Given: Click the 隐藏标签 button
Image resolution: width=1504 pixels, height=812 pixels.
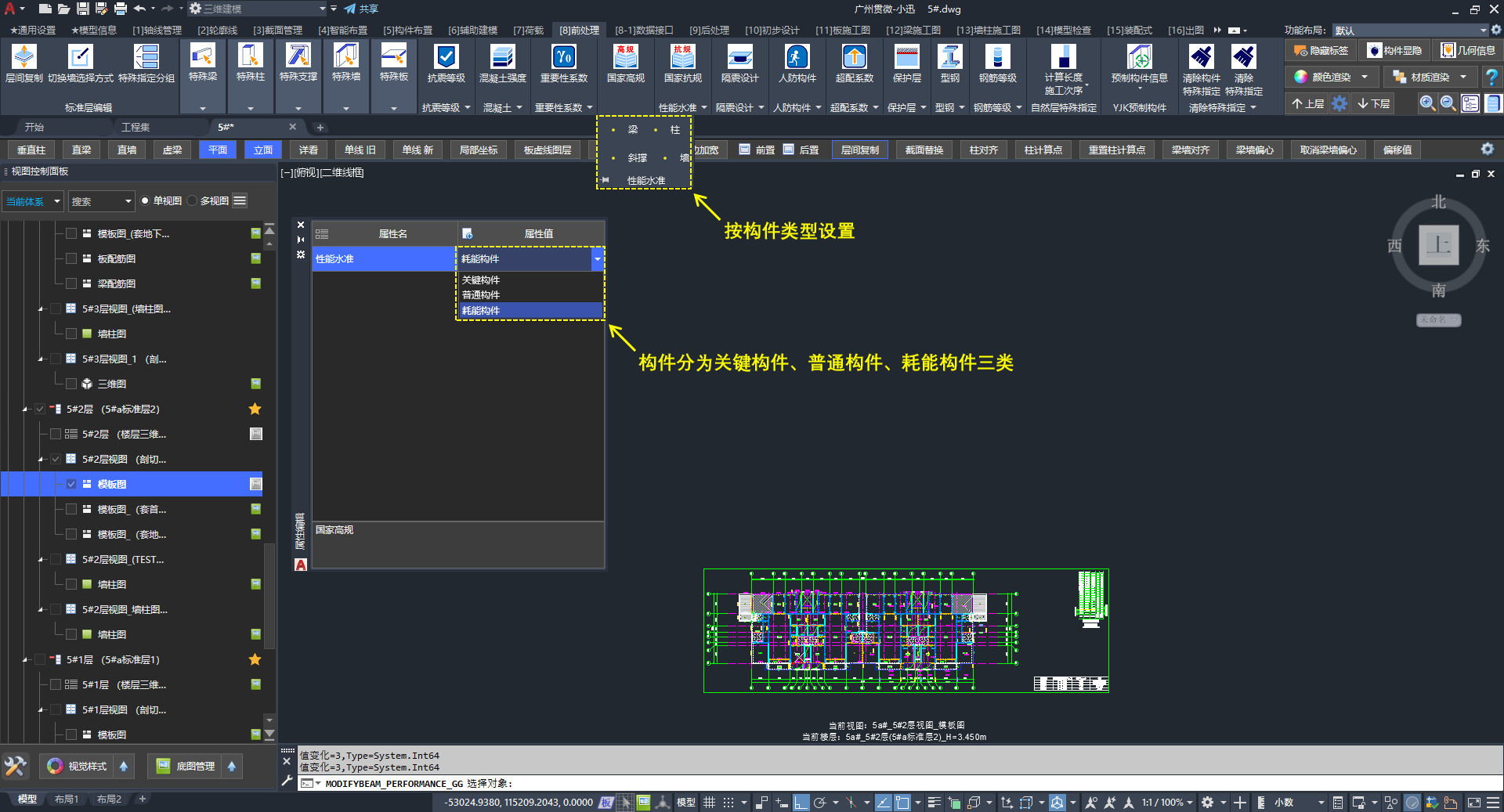Looking at the screenshot, I should (1321, 51).
